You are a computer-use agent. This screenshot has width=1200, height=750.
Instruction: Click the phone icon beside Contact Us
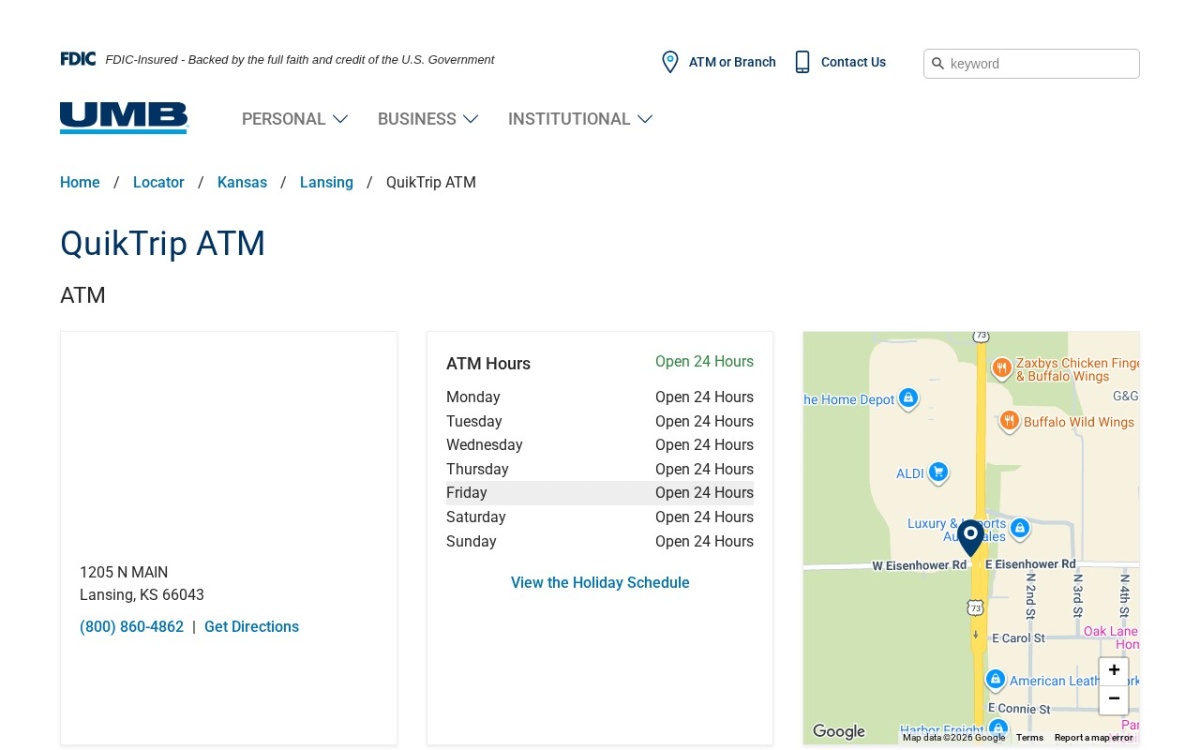(x=802, y=62)
